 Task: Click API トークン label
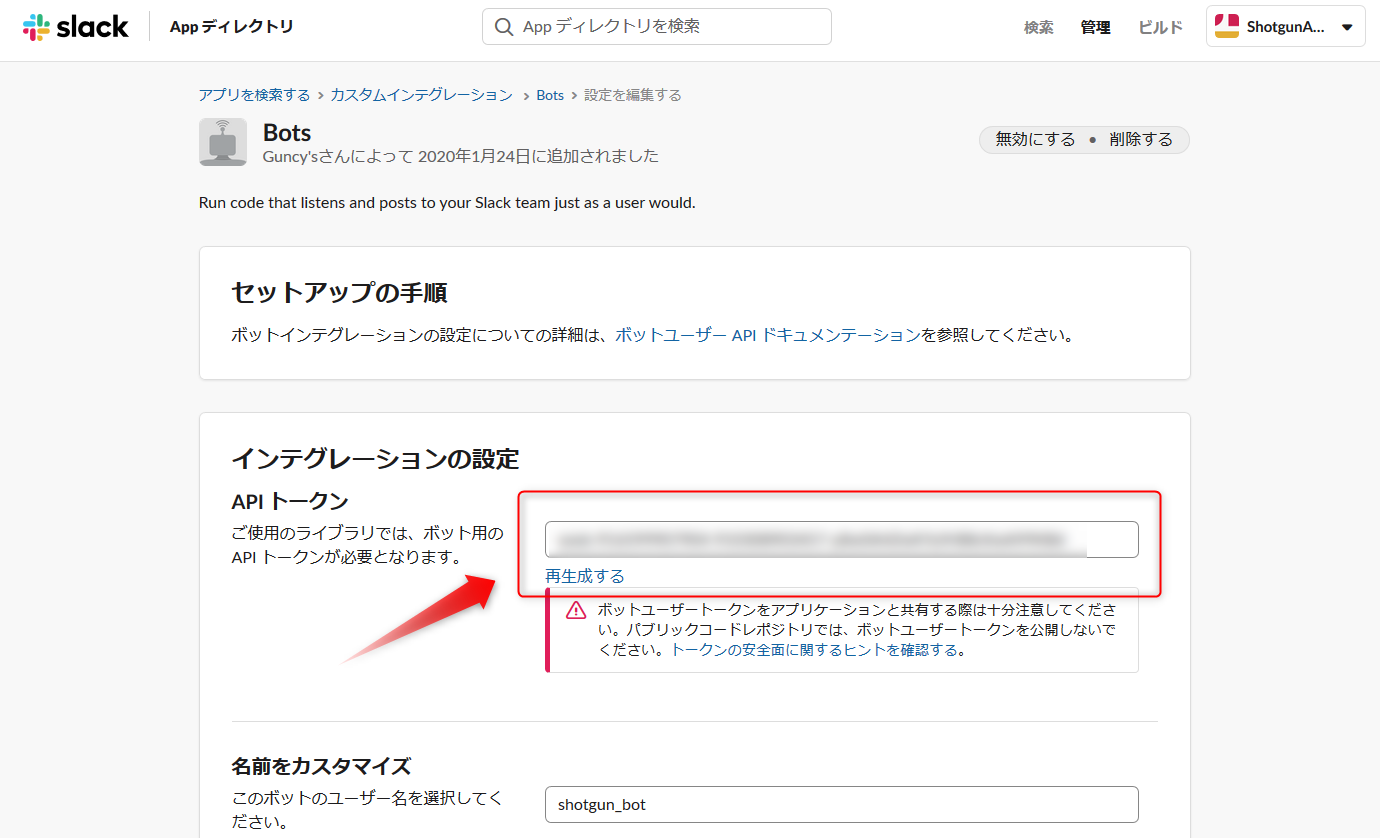(290, 501)
